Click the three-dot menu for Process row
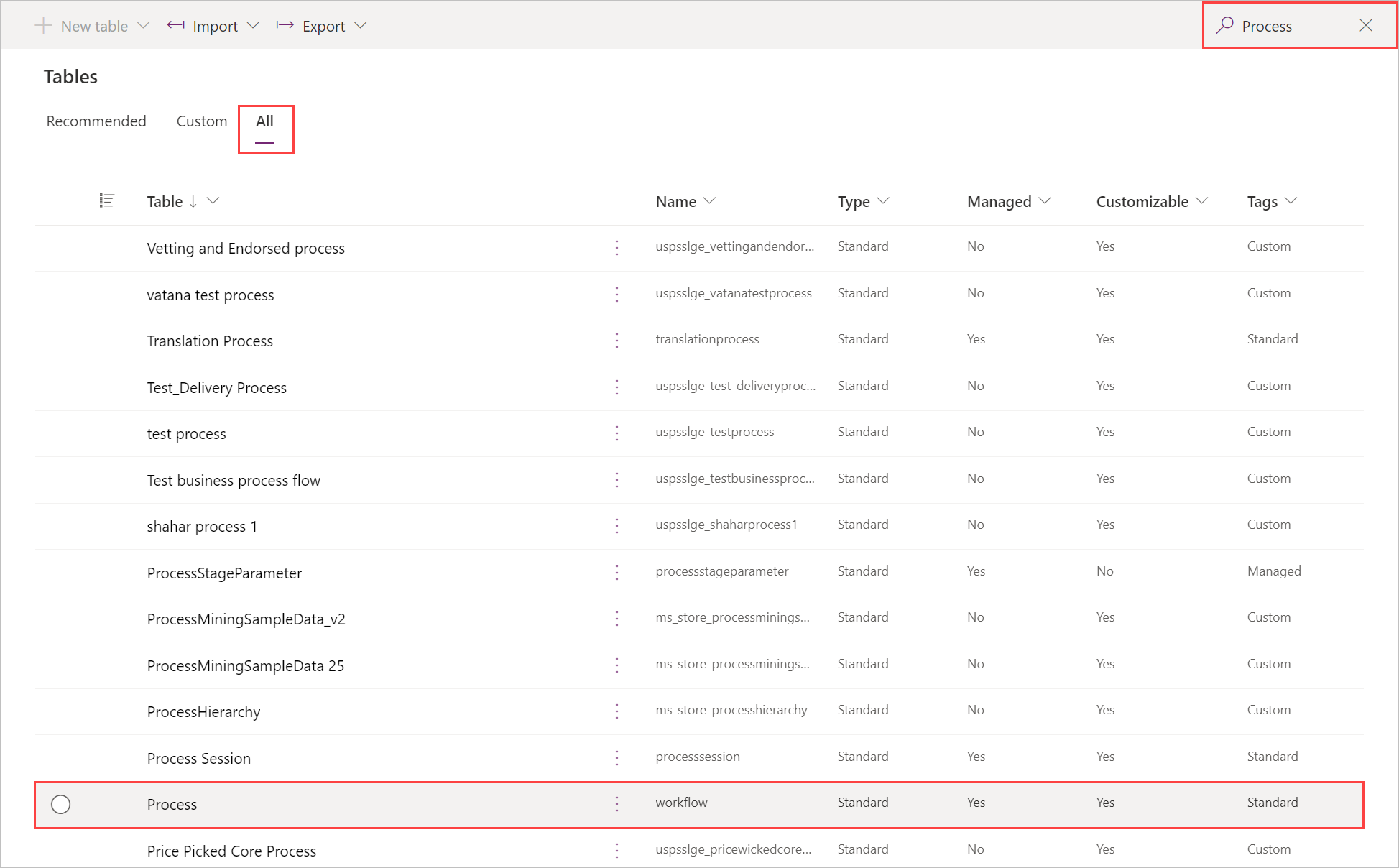This screenshot has height=868, width=1399. (x=618, y=803)
